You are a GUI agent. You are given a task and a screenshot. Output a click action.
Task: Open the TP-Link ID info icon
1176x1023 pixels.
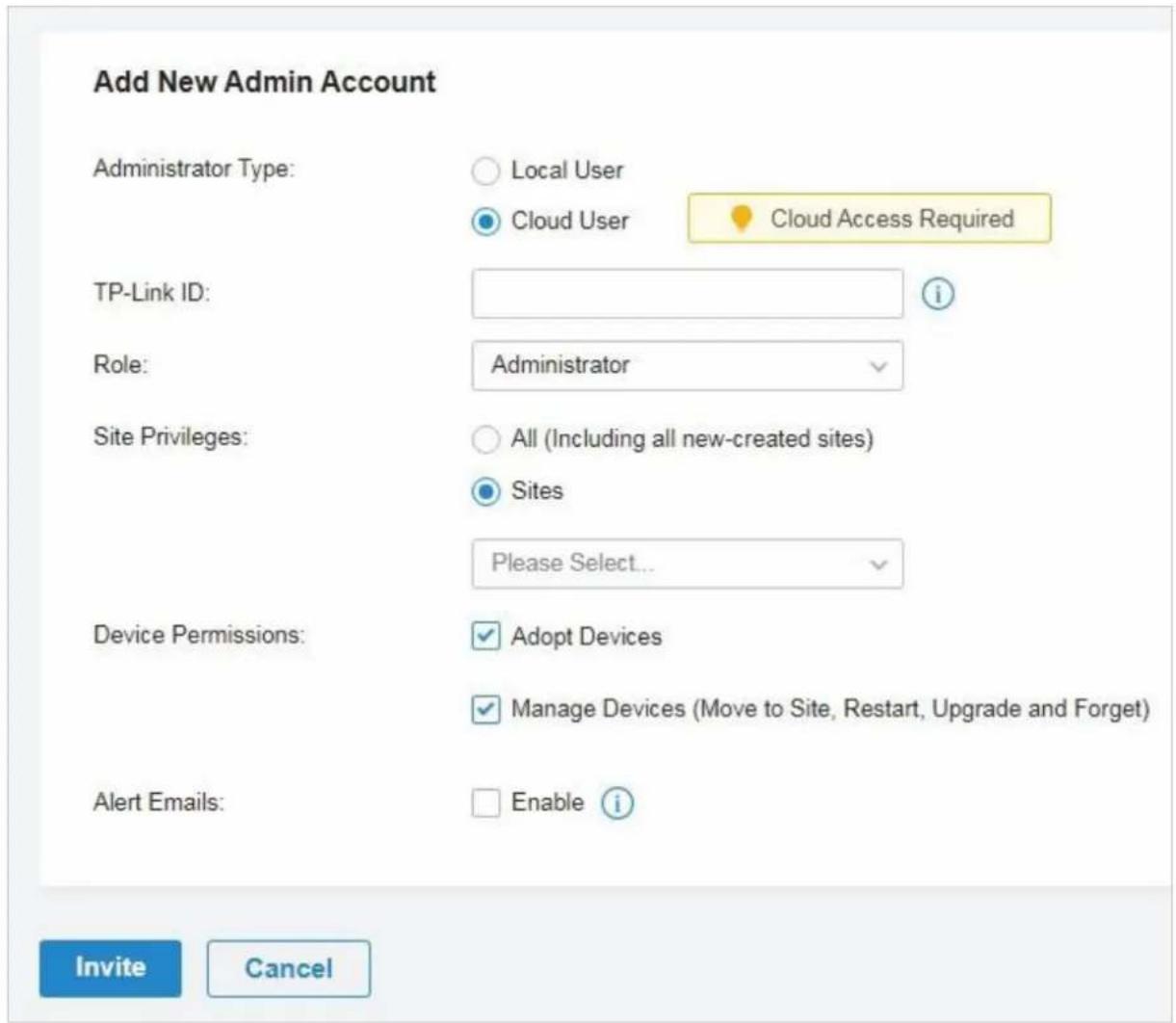click(937, 294)
